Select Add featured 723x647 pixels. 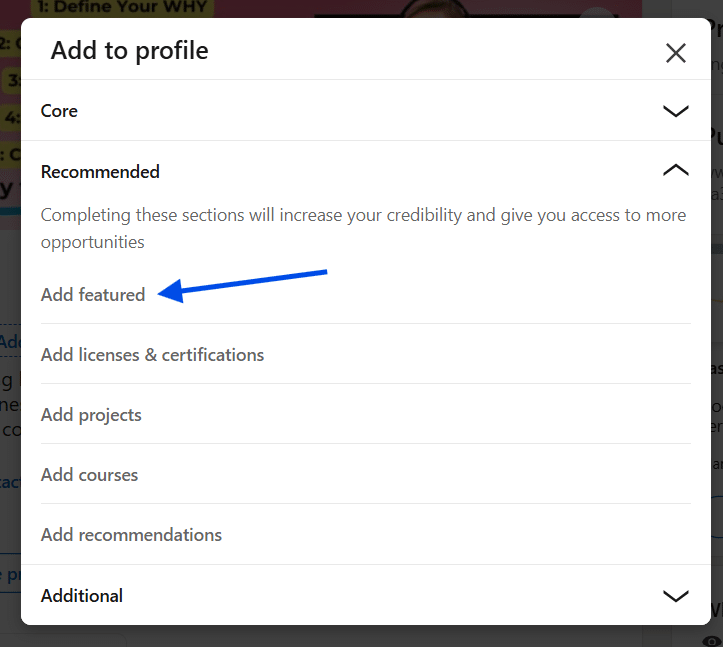click(x=93, y=295)
